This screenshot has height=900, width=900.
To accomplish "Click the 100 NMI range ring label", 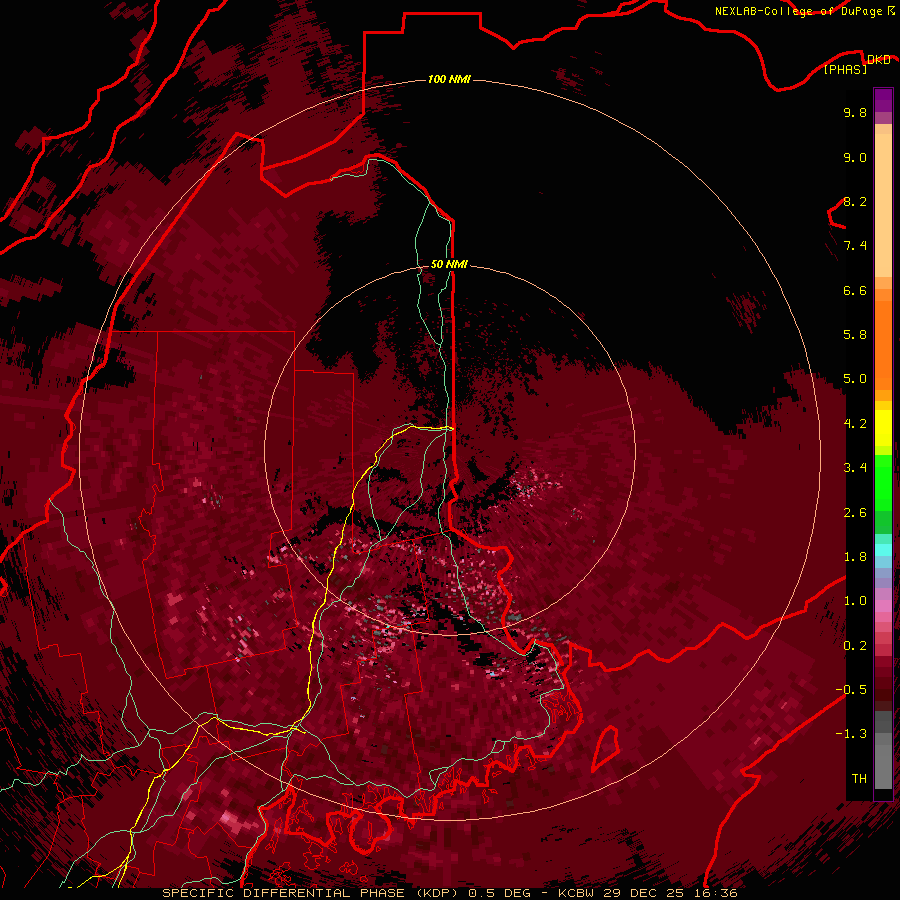I will click(x=449, y=79).
